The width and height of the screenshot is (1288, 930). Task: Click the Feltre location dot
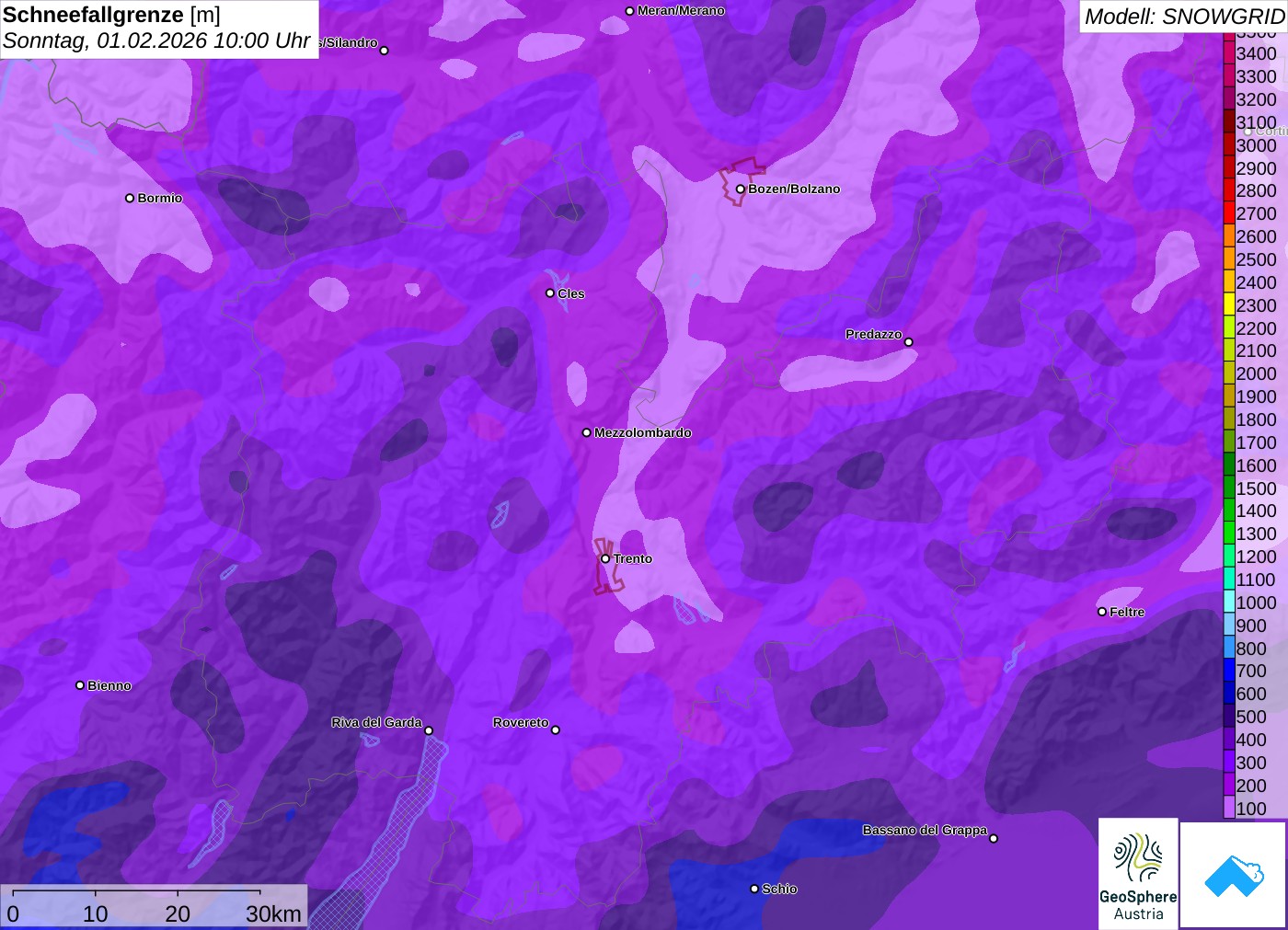pos(1102,612)
